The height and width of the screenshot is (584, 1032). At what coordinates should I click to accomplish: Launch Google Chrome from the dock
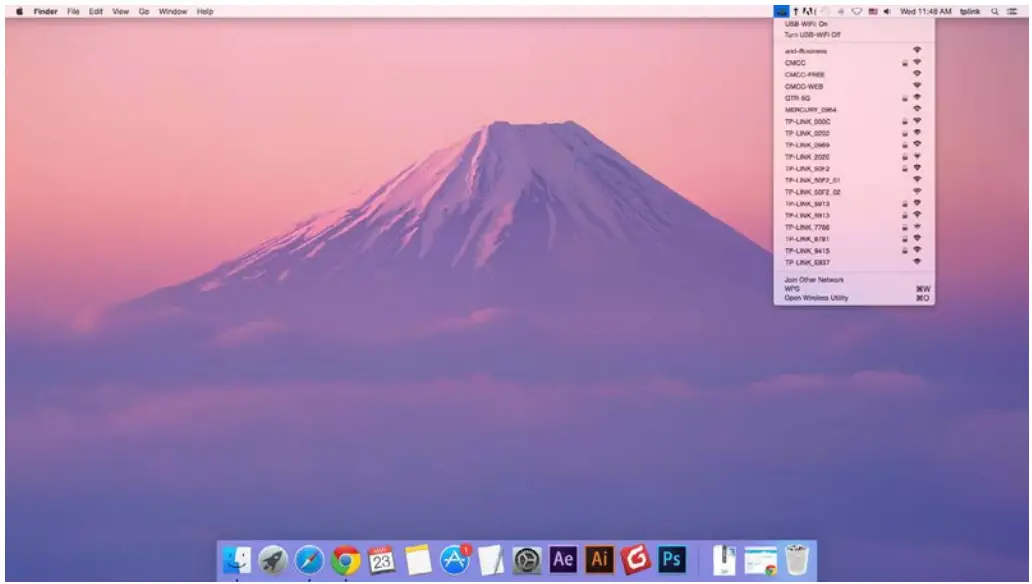click(x=346, y=560)
